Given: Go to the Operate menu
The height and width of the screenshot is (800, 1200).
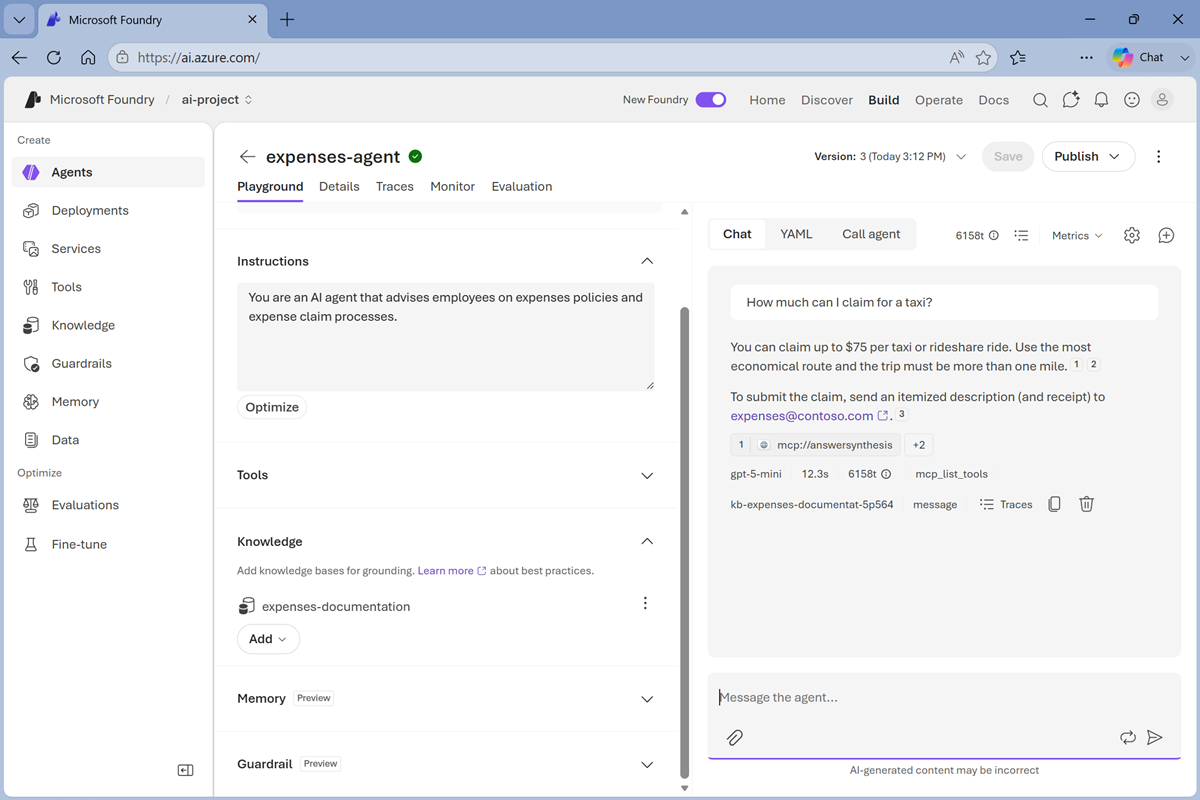Looking at the screenshot, I should [x=939, y=100].
